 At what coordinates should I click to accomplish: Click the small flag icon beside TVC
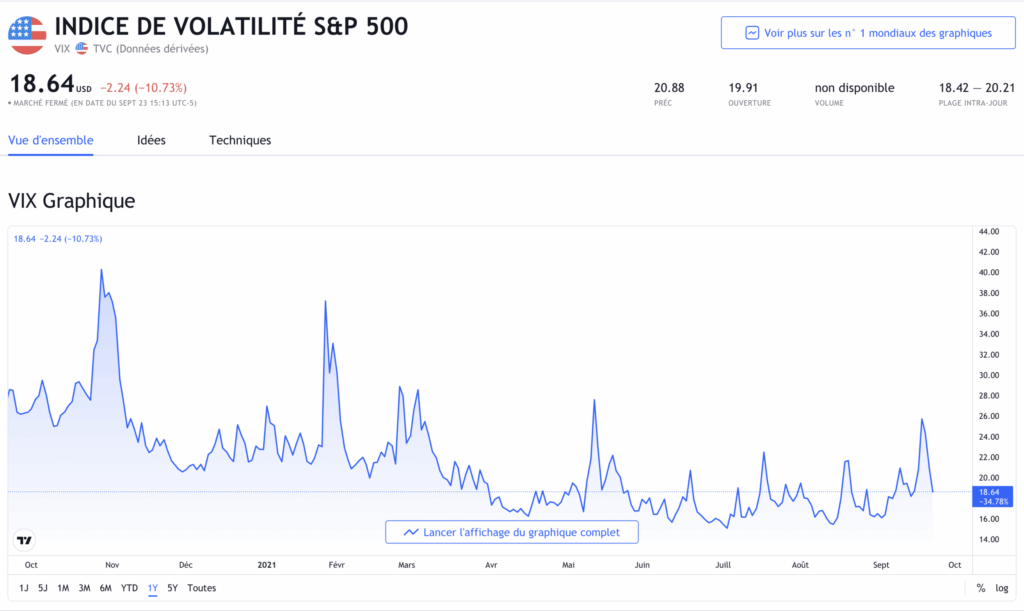click(x=82, y=48)
